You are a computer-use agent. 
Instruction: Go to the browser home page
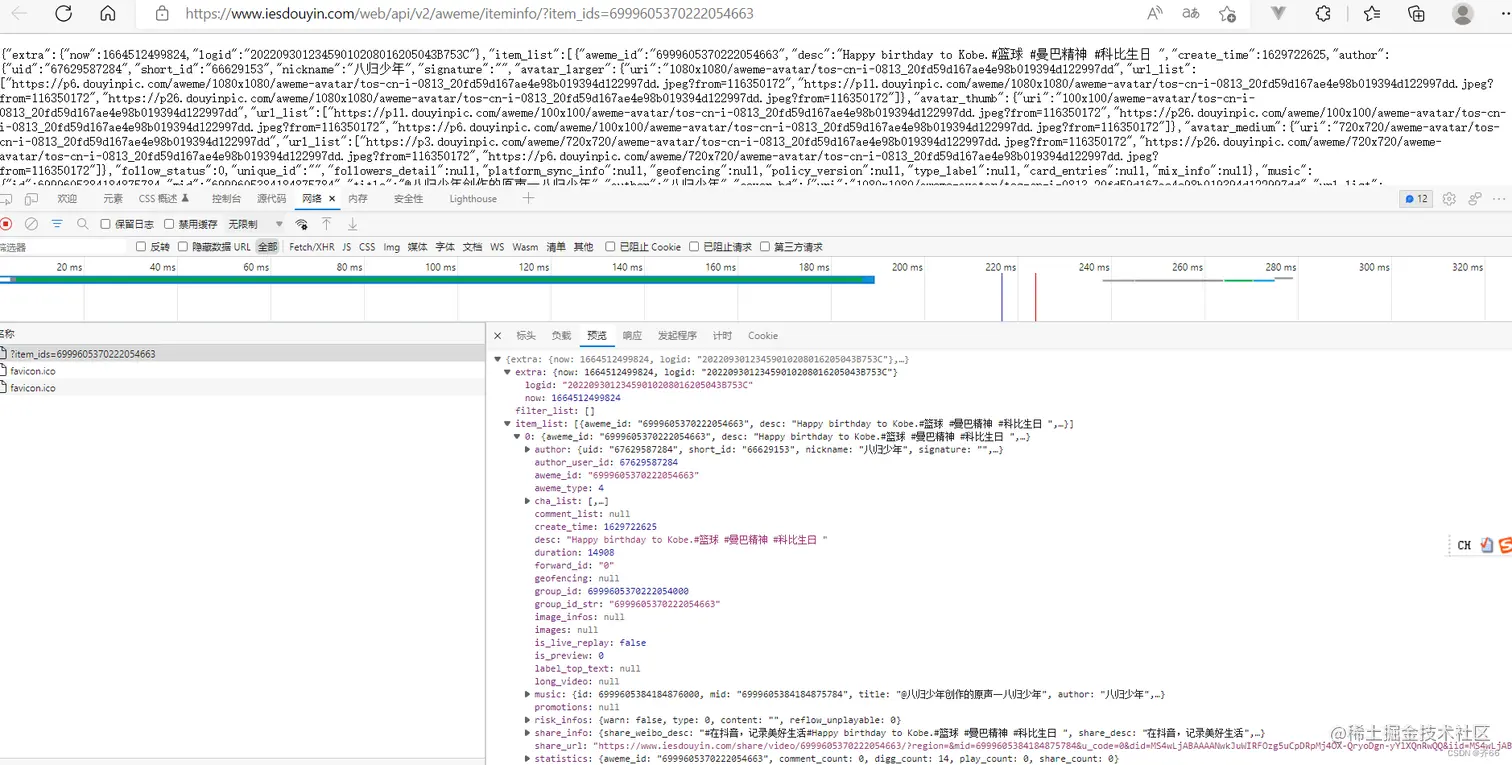[x=108, y=14]
